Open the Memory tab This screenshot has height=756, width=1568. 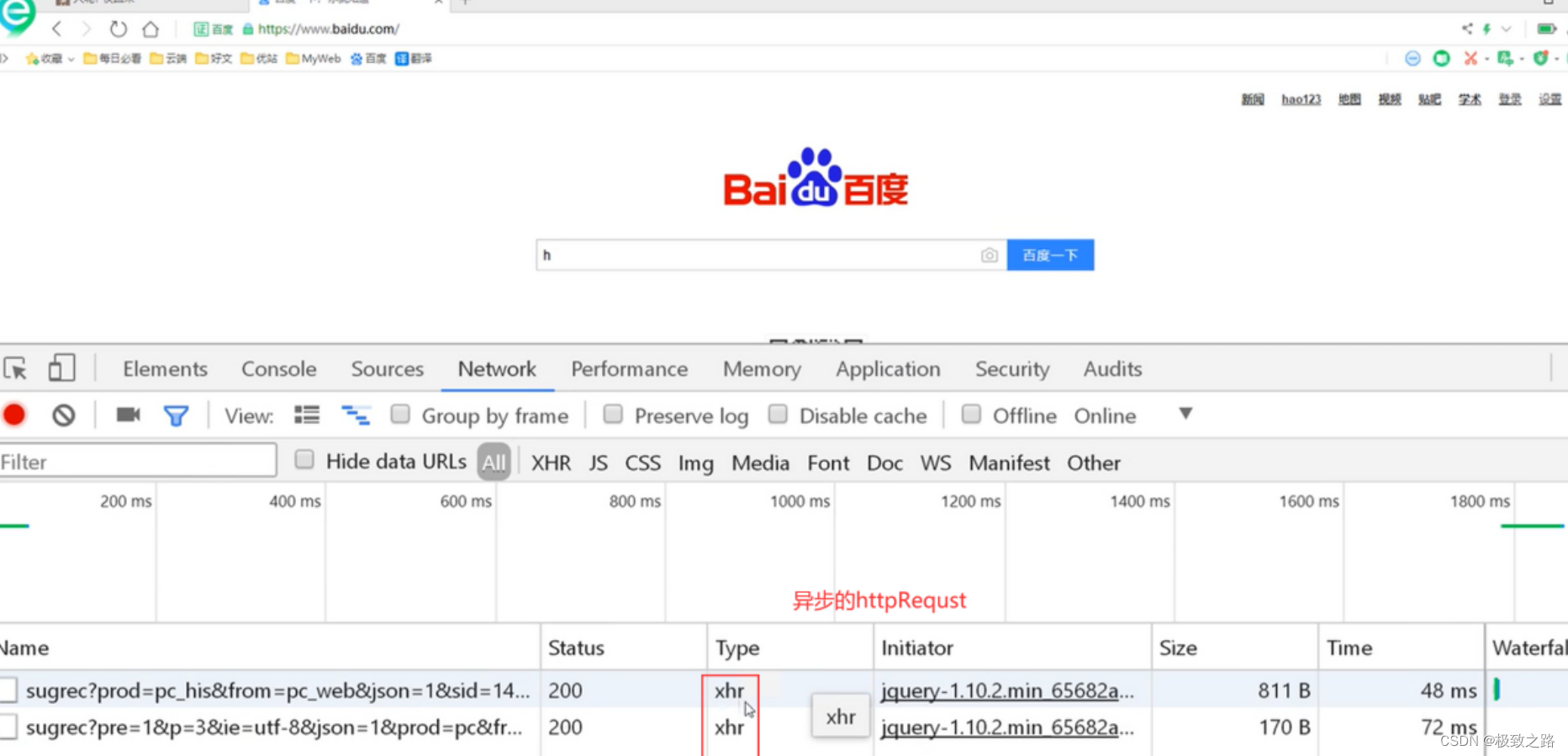[762, 368]
